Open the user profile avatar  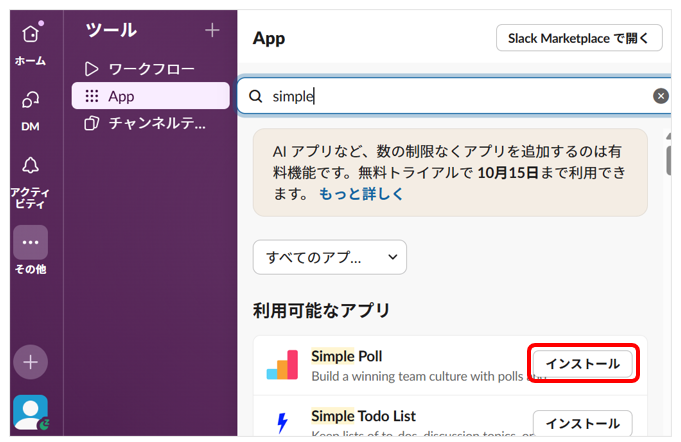click(30, 412)
